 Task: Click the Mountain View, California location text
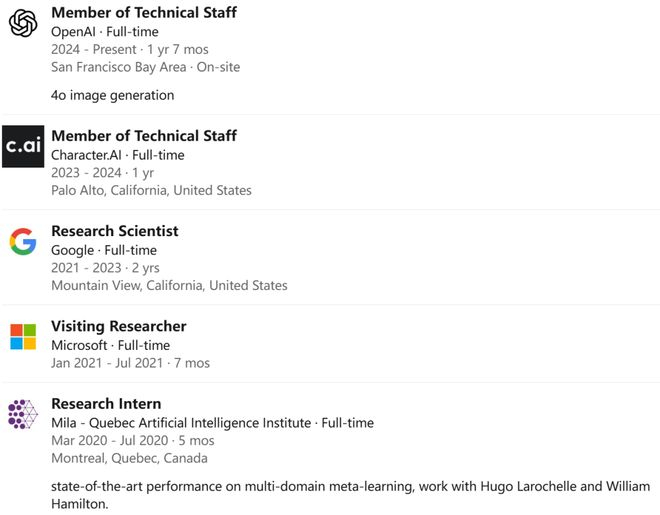coord(169,285)
